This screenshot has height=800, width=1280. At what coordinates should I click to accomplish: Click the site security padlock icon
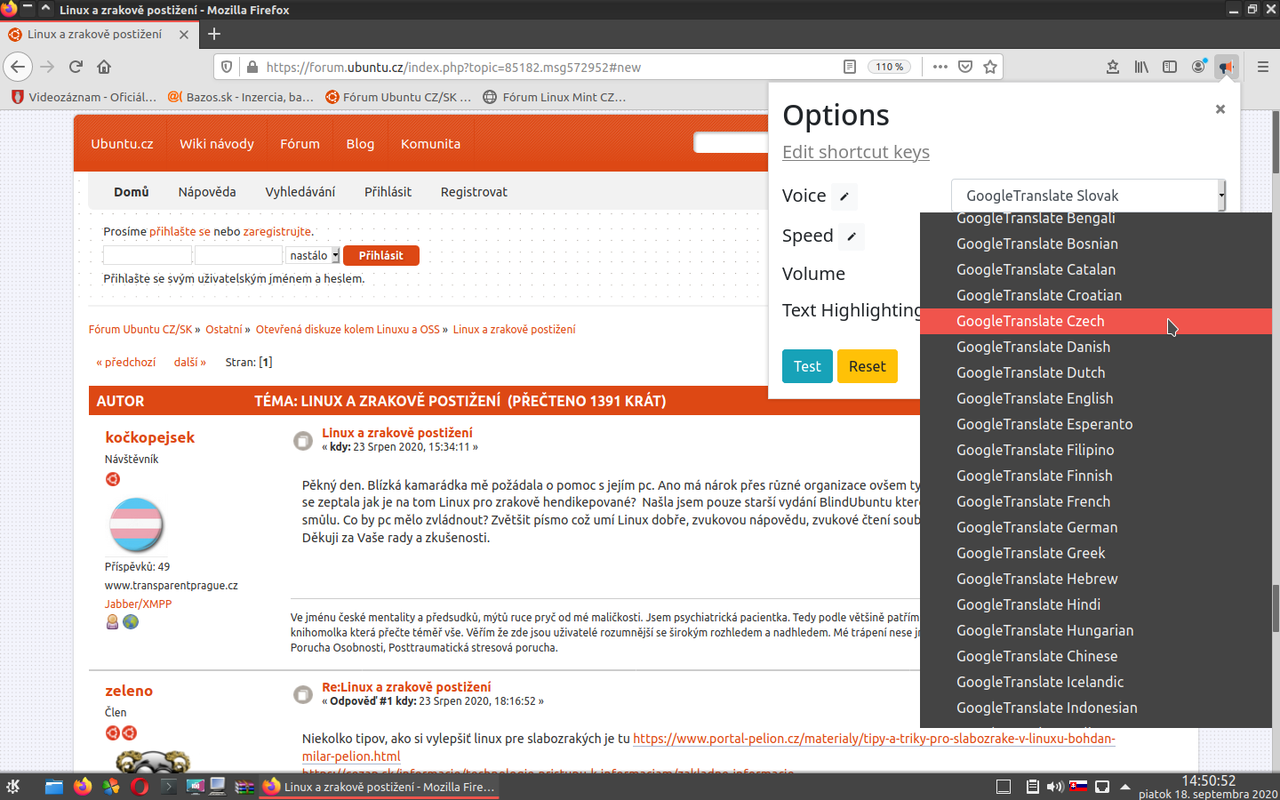click(252, 67)
